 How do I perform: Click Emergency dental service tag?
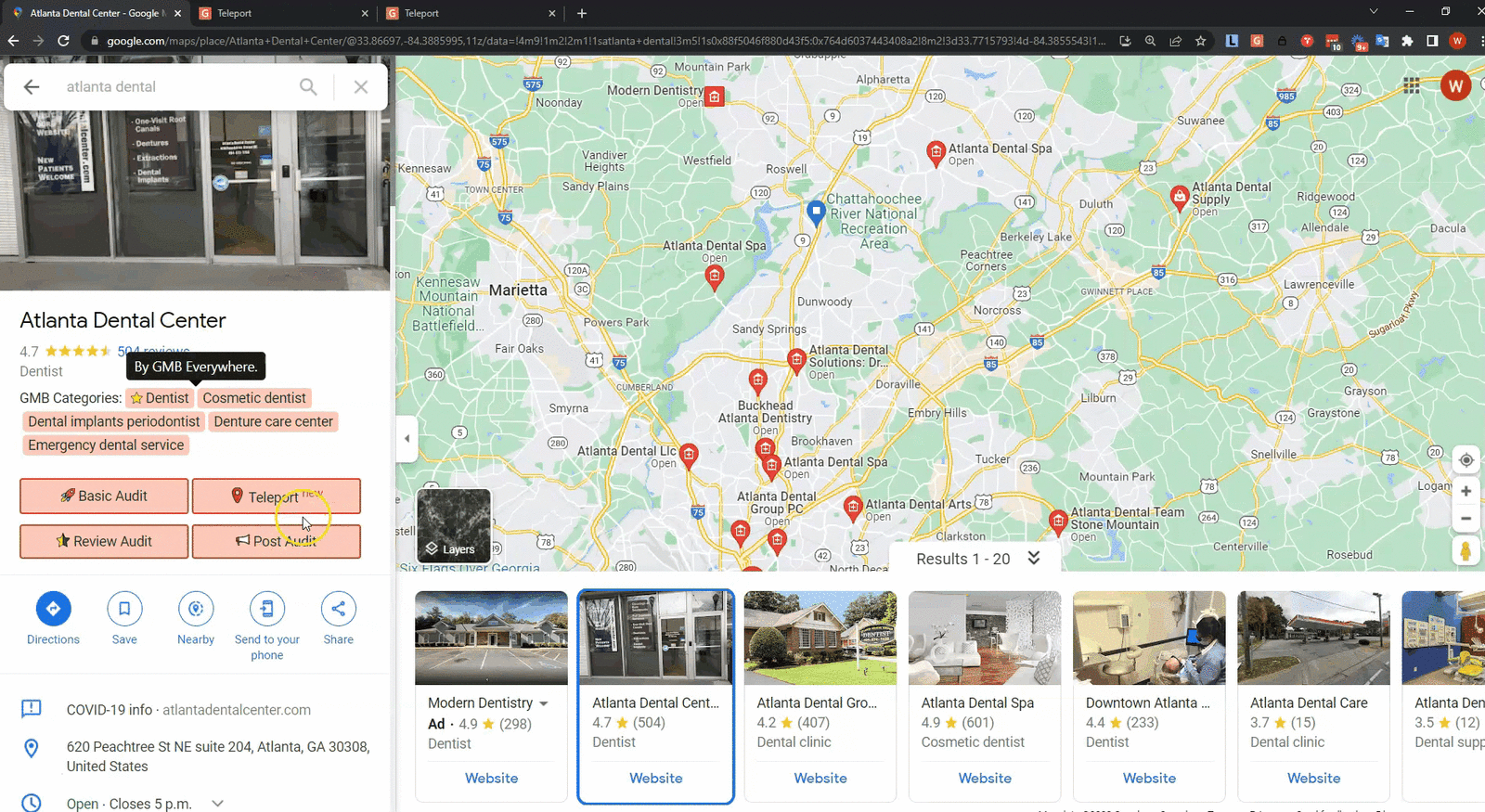pyautogui.click(x=106, y=445)
